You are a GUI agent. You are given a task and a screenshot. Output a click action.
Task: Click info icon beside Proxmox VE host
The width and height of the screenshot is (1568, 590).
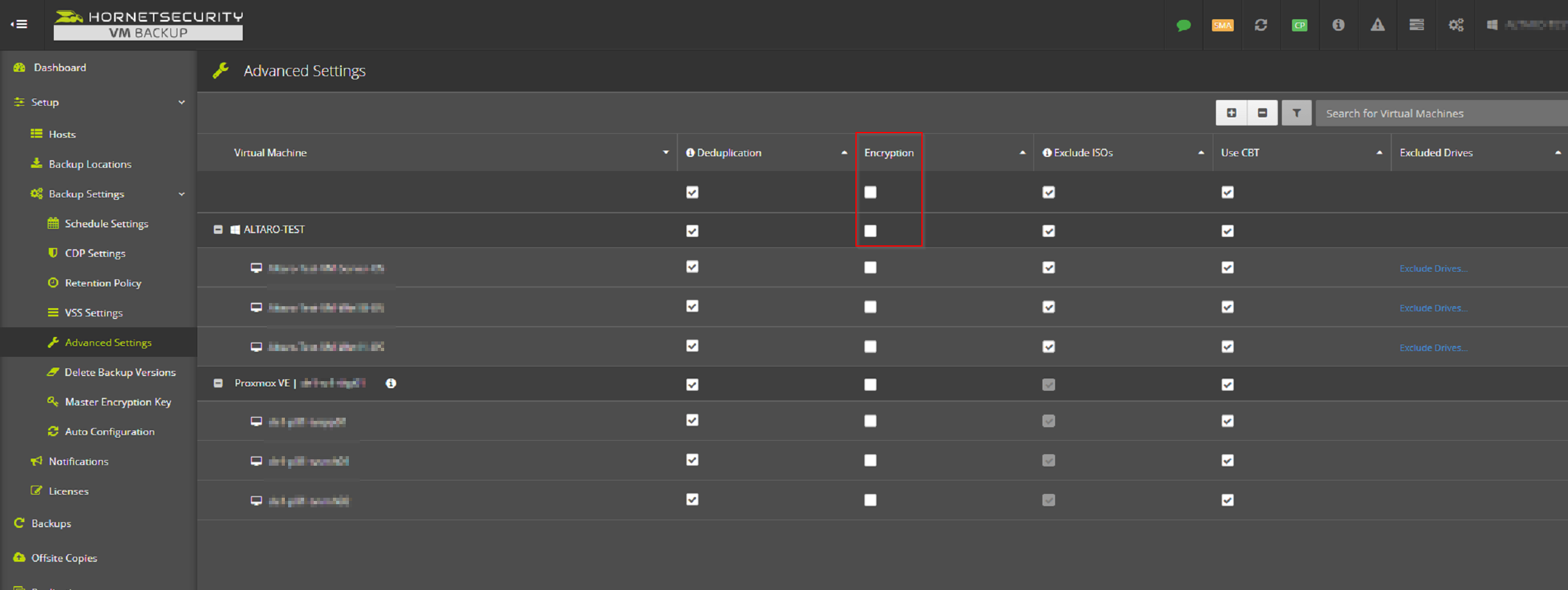[391, 383]
